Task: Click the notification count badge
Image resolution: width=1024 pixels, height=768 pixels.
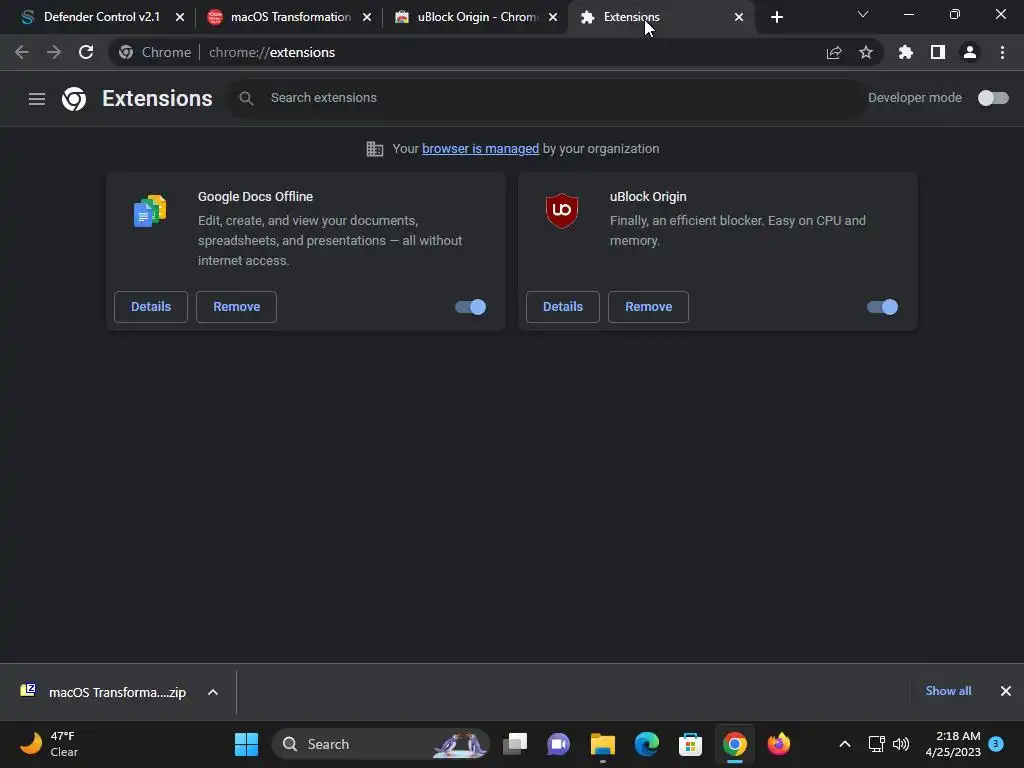Action: pyautogui.click(x=996, y=744)
